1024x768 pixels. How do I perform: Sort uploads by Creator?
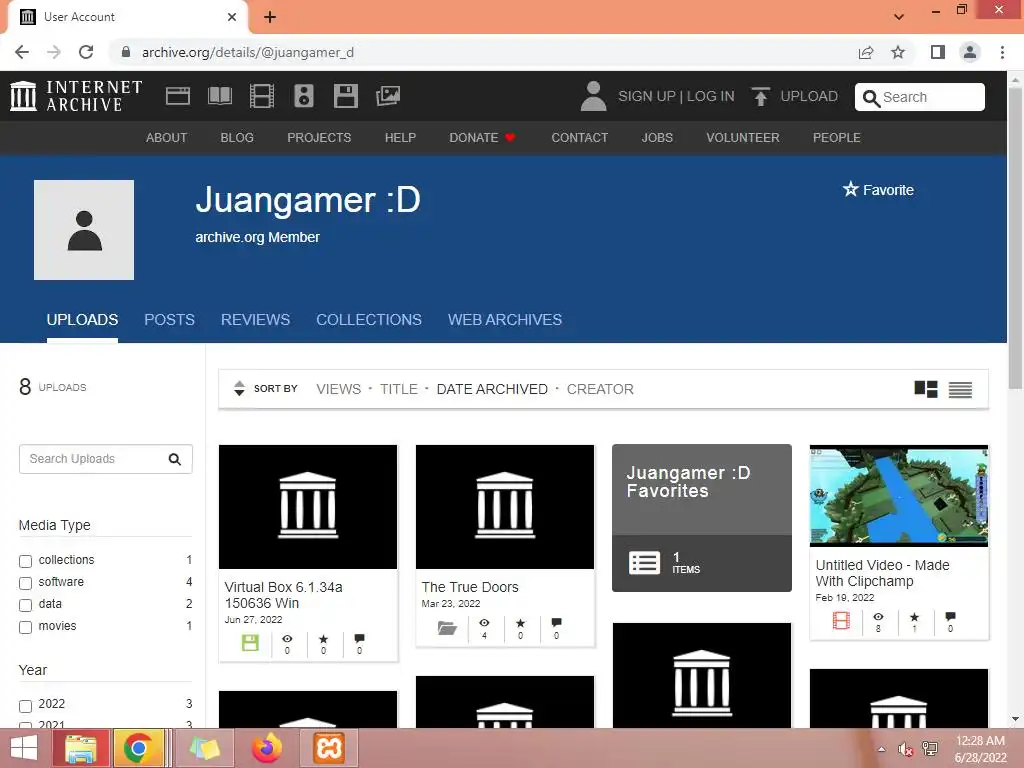600,389
